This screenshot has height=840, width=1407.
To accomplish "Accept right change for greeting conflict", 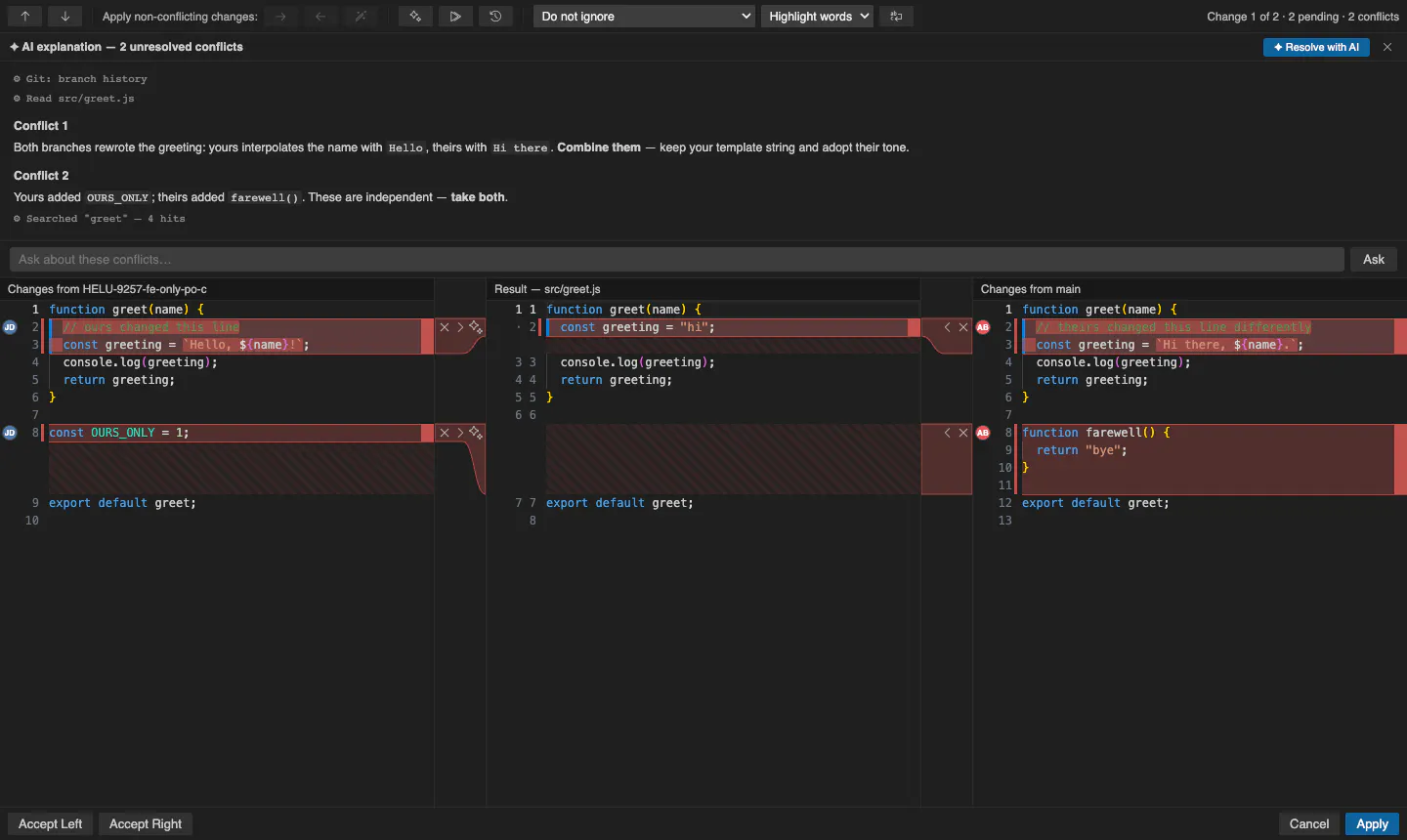I will coord(947,327).
